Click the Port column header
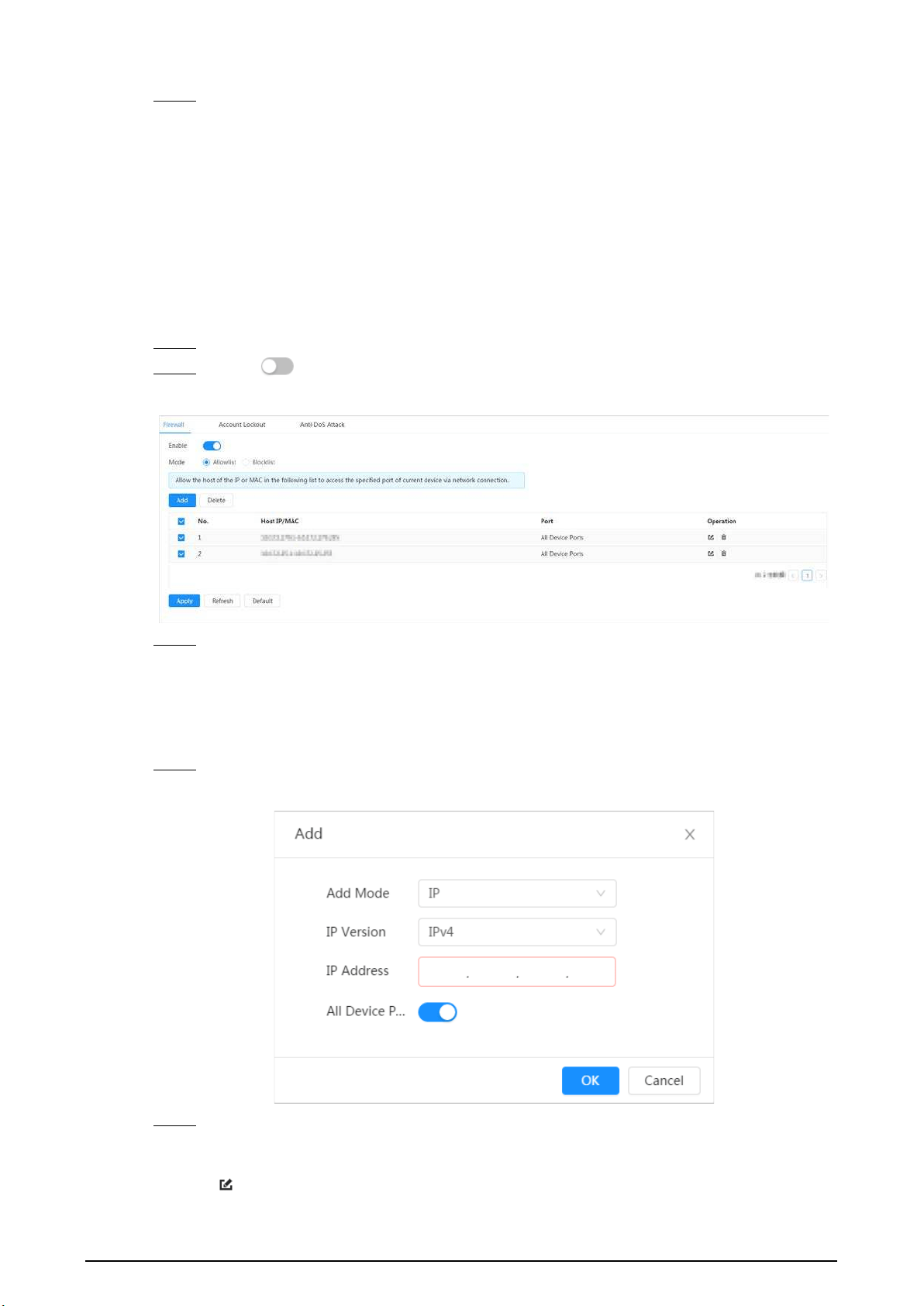This screenshot has width=924, height=1306. [547, 522]
